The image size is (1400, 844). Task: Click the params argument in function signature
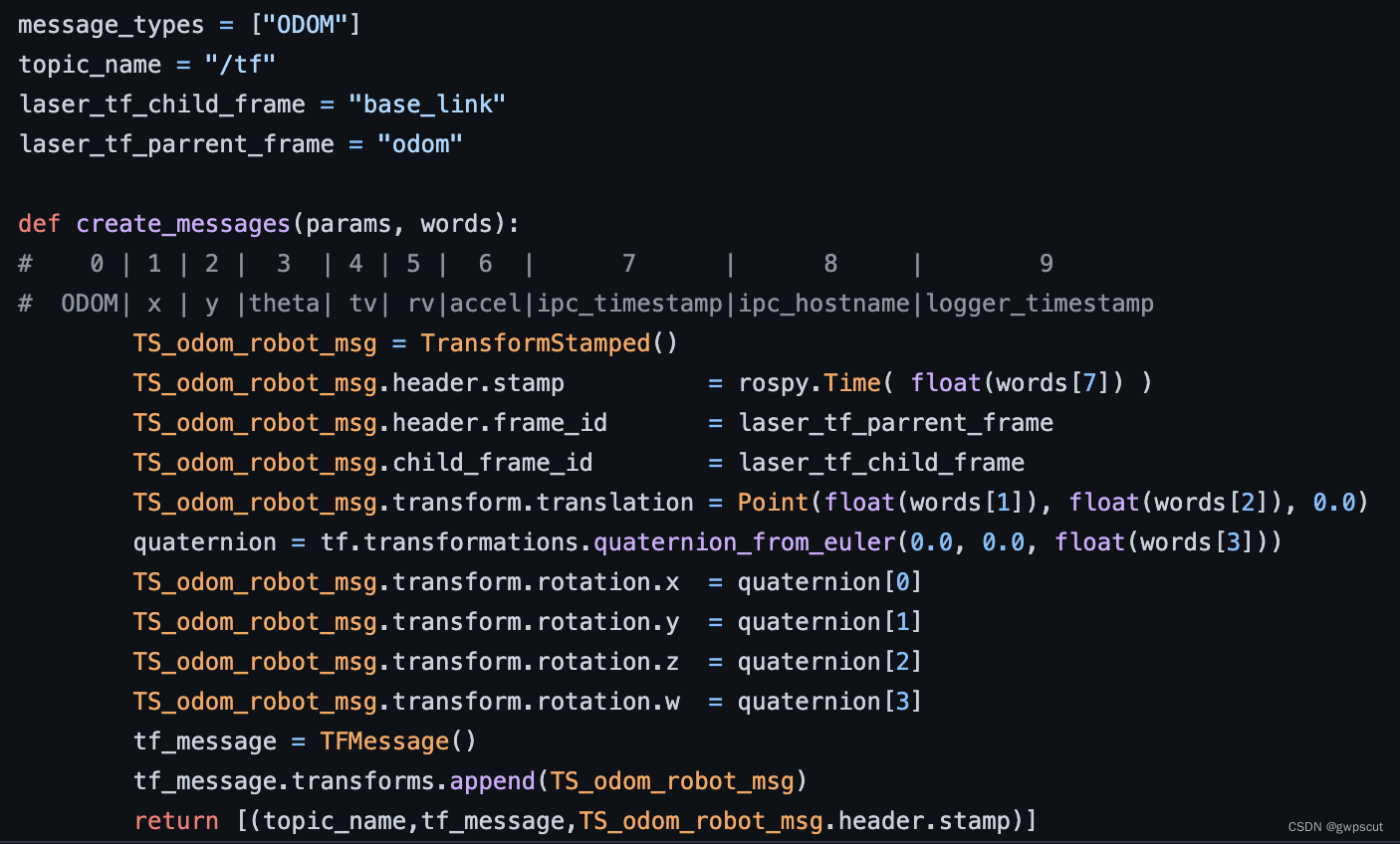coord(349,224)
